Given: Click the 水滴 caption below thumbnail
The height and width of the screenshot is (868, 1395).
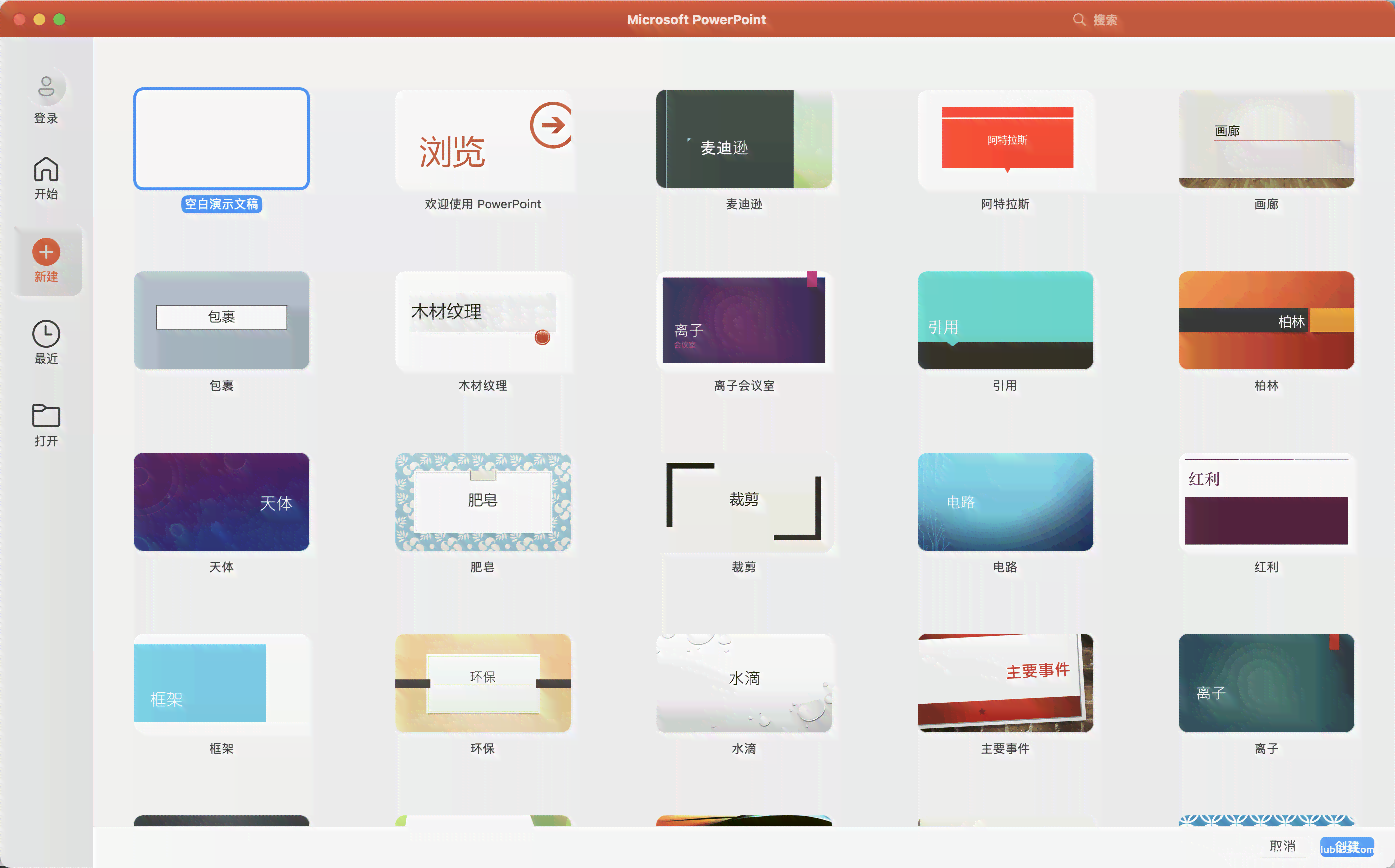Looking at the screenshot, I should (x=744, y=749).
